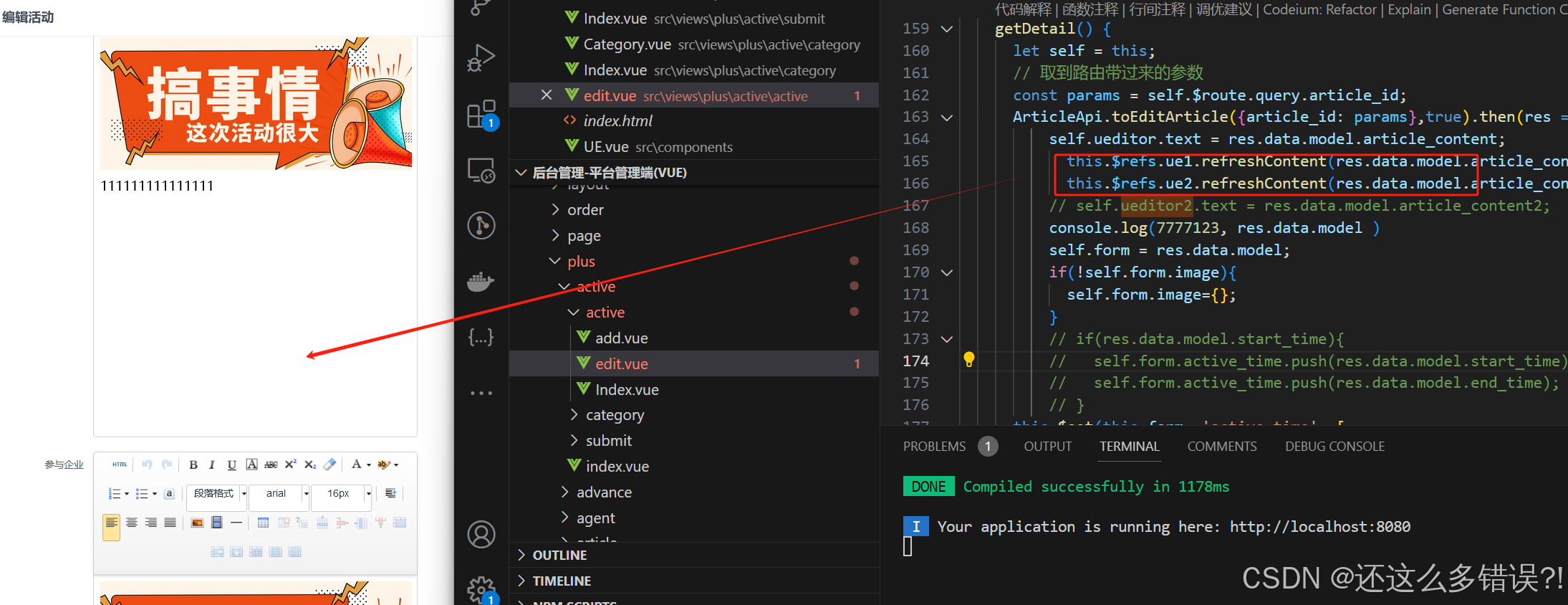Select edit.vue in the file tree
The image size is (1568, 605).
coord(693,364)
